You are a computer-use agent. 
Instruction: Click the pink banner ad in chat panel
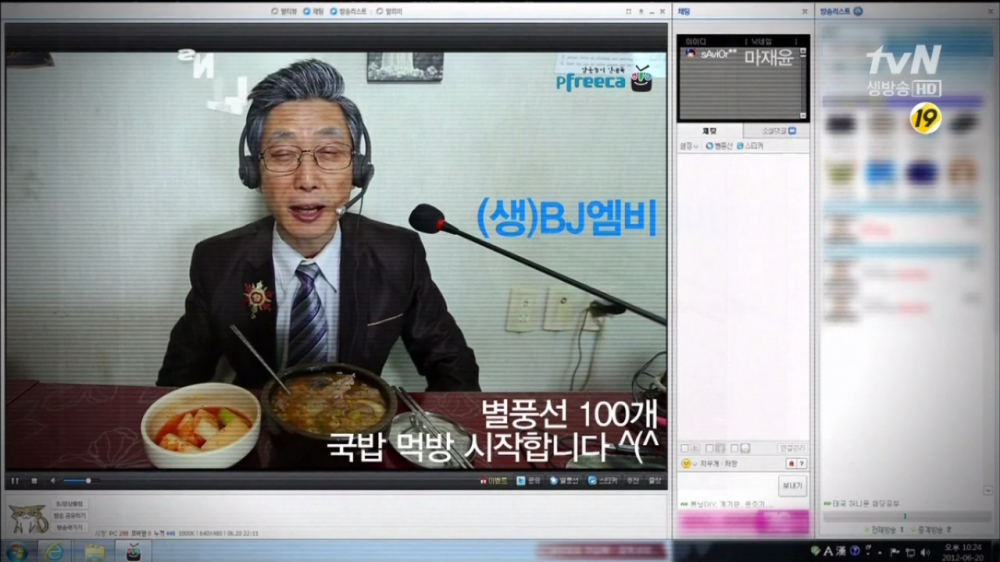(743, 522)
